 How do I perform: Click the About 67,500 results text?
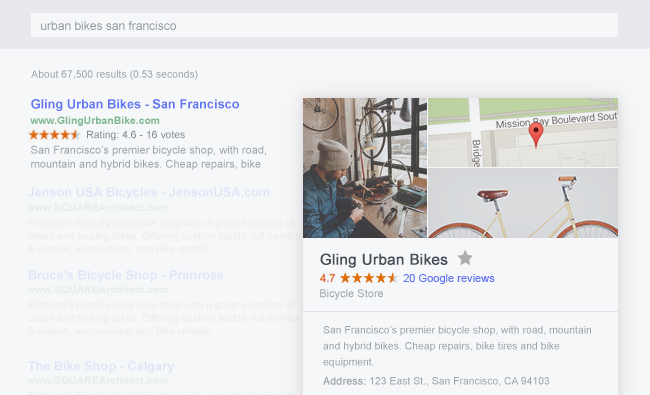(114, 74)
